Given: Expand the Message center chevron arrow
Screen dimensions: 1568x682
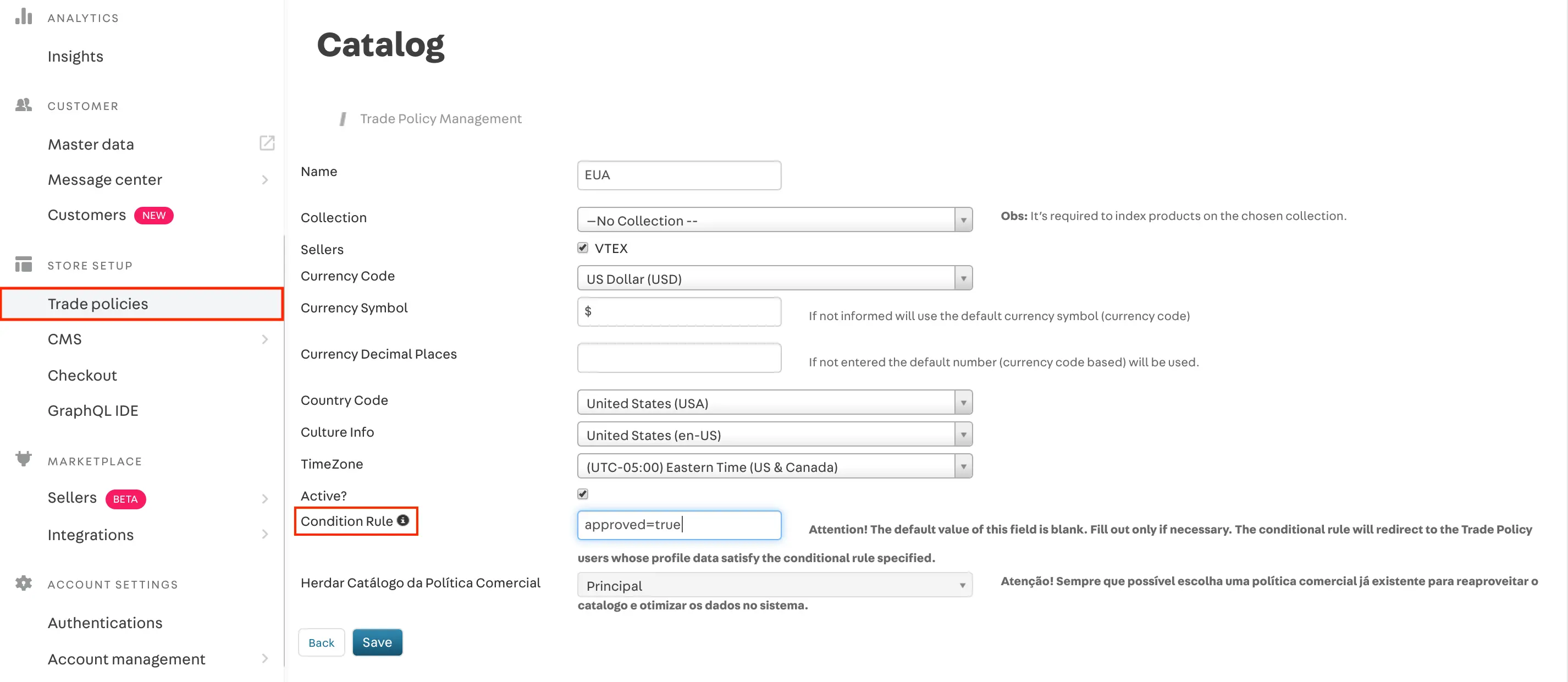Looking at the screenshot, I should (265, 180).
